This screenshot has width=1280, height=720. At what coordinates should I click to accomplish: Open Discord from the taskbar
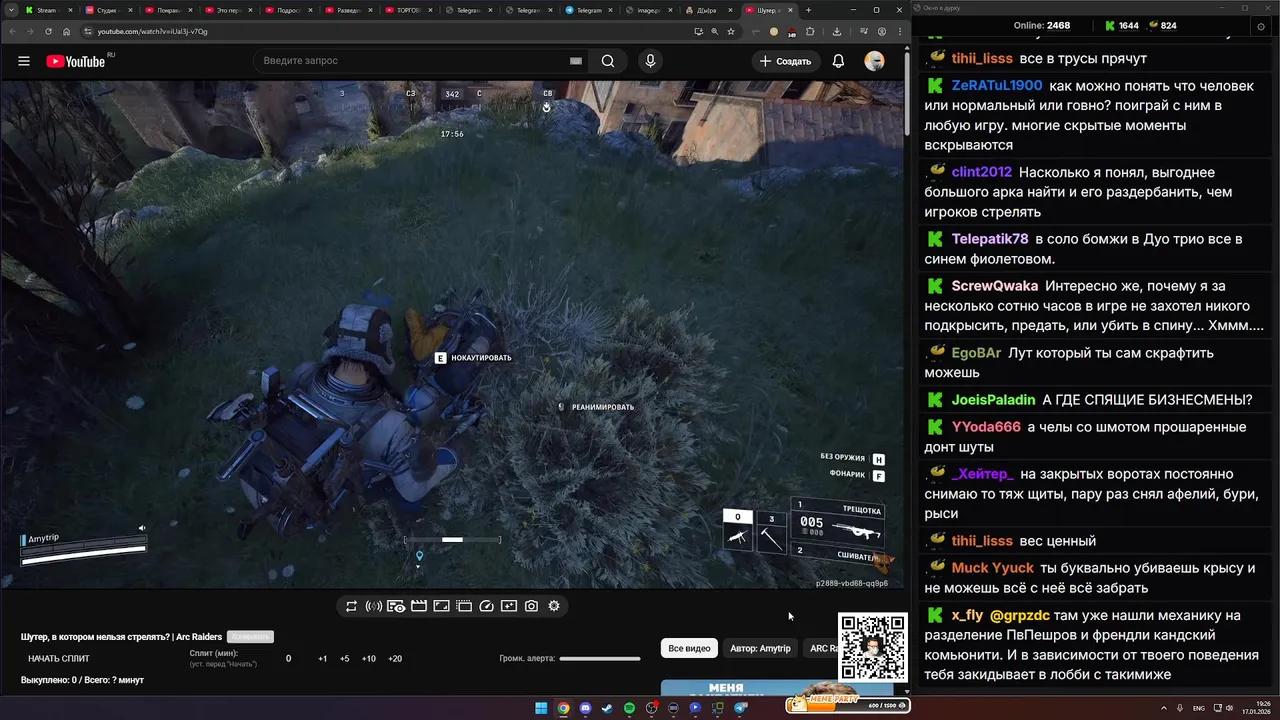pyautogui.click(x=585, y=708)
